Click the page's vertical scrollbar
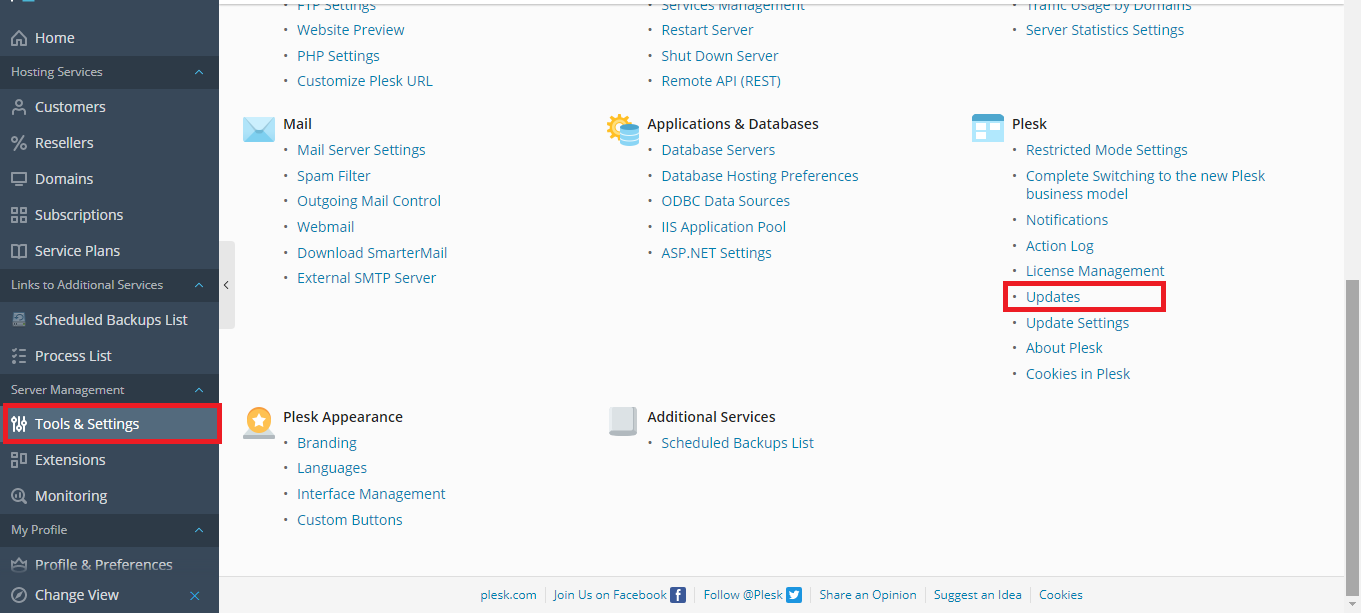 tap(1352, 436)
